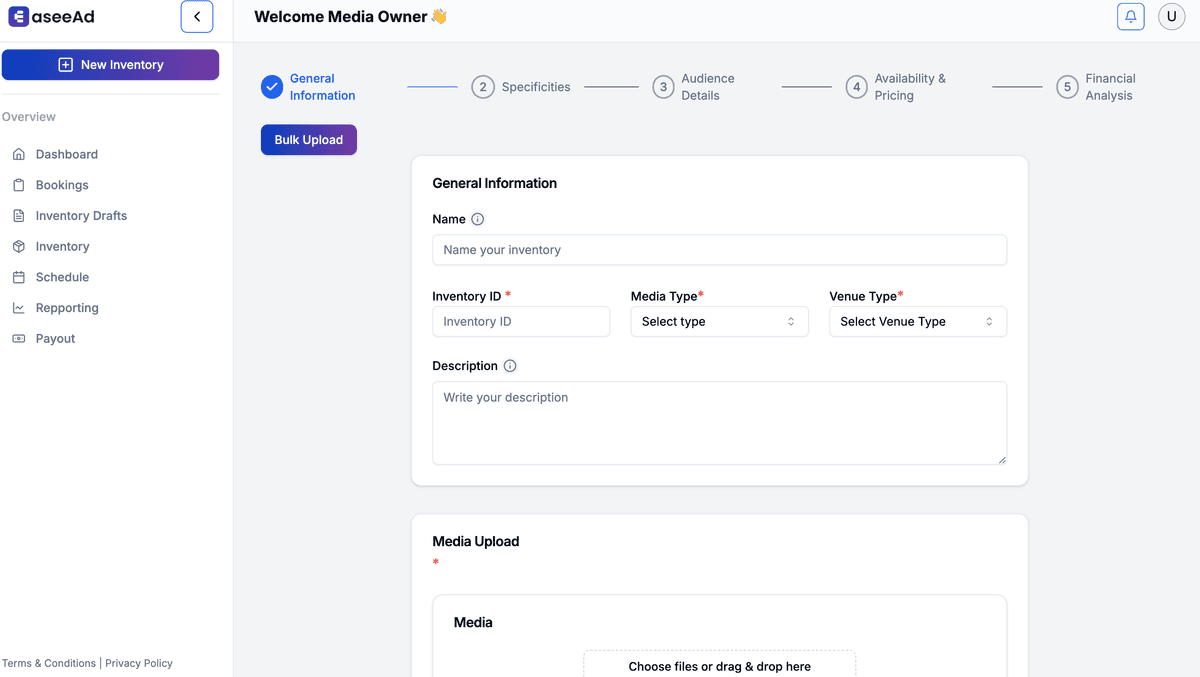Viewport: 1200px width, 677px height.
Task: Click the step 5 circle for Financial Analysis
Action: (x=1067, y=87)
